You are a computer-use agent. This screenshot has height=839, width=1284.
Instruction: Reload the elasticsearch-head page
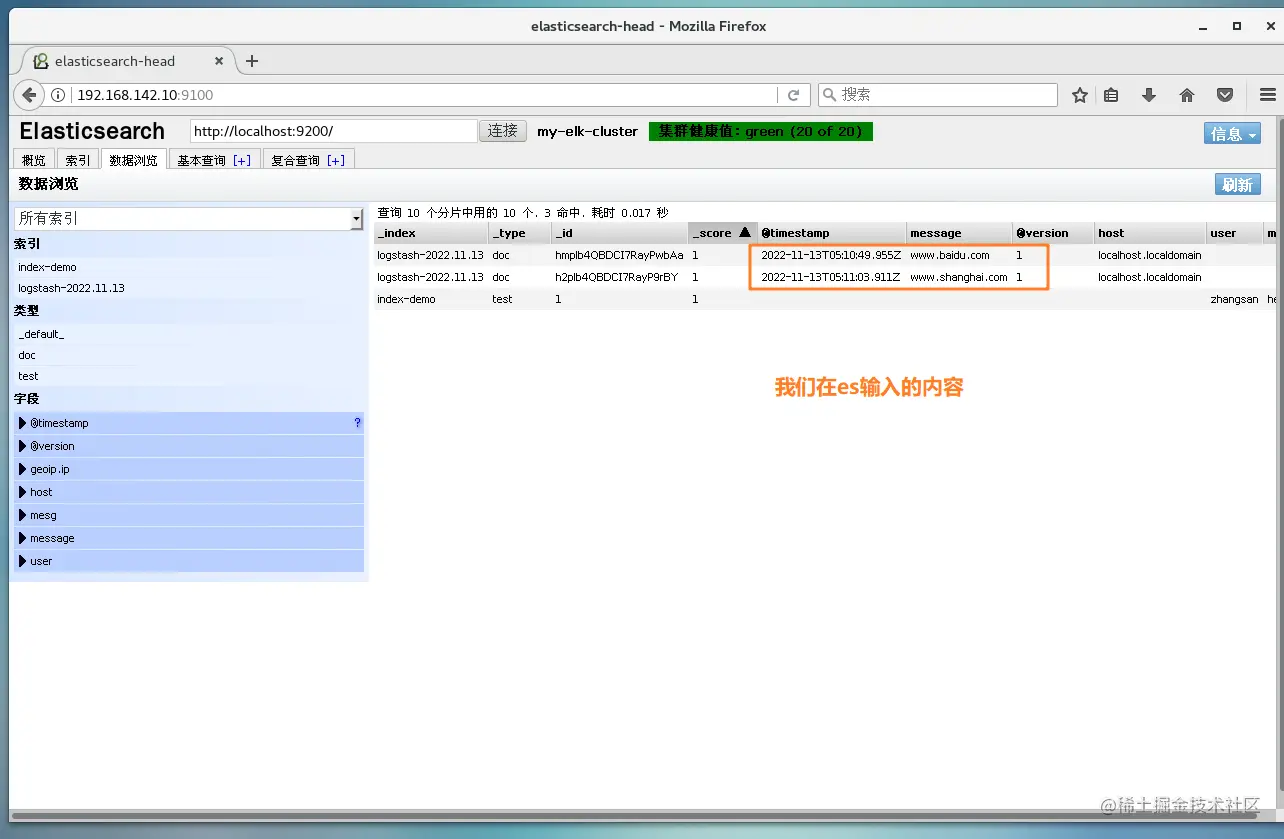(794, 94)
